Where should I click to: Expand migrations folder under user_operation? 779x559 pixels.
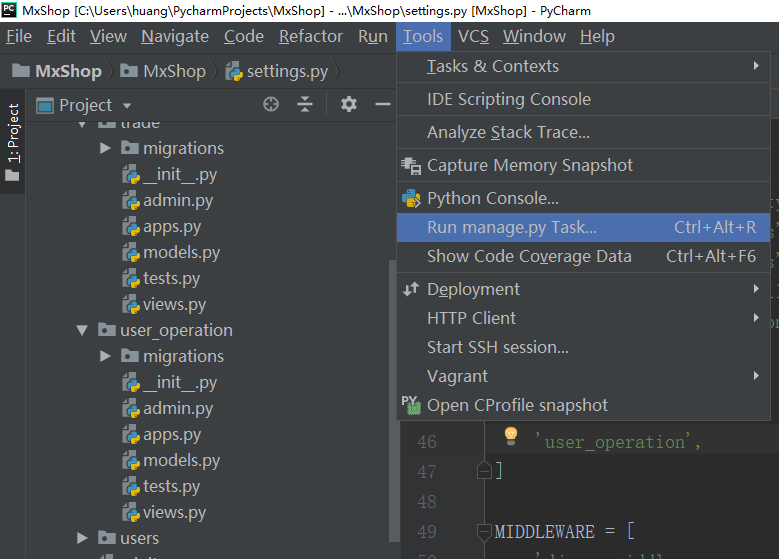point(105,356)
